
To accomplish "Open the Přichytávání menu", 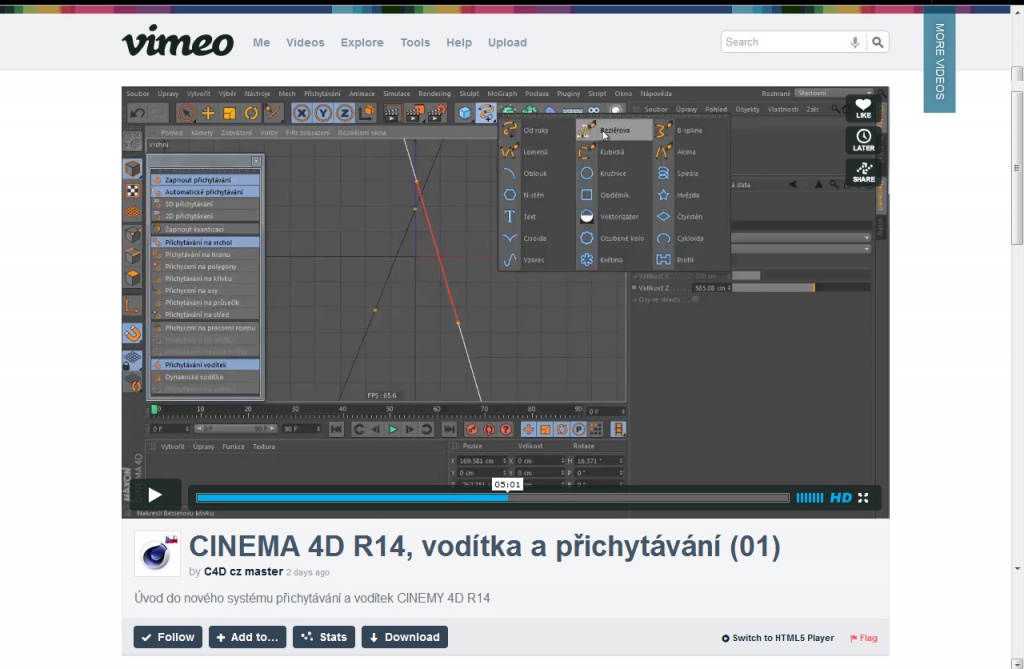I will coord(322,93).
